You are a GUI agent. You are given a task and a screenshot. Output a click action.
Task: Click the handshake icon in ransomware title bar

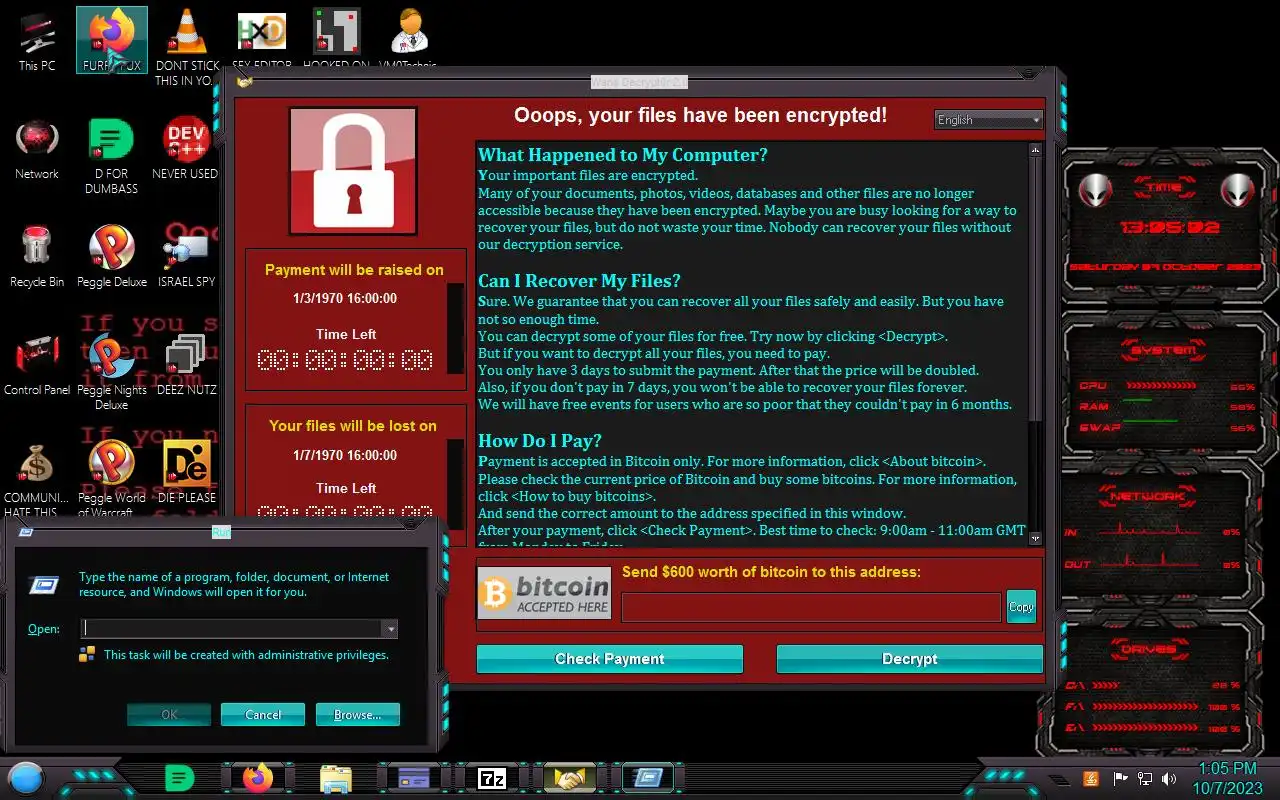(x=245, y=82)
